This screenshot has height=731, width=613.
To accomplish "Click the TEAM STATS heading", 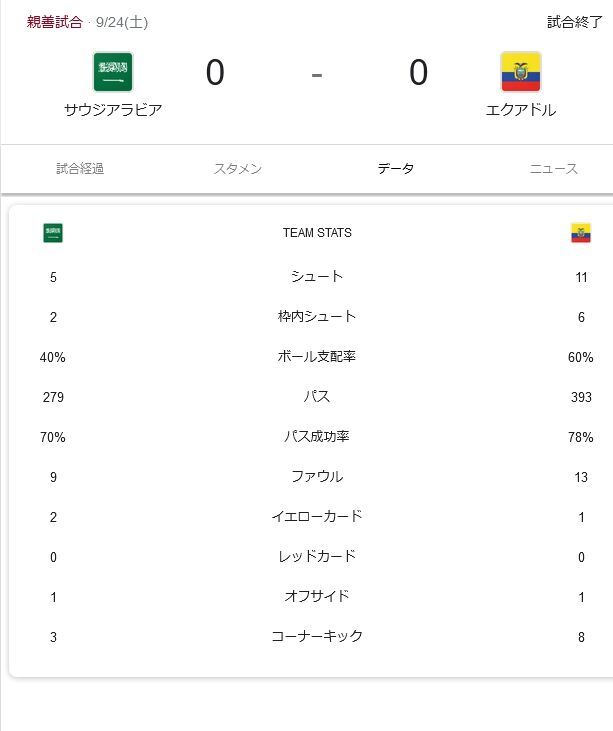I will 317,233.
